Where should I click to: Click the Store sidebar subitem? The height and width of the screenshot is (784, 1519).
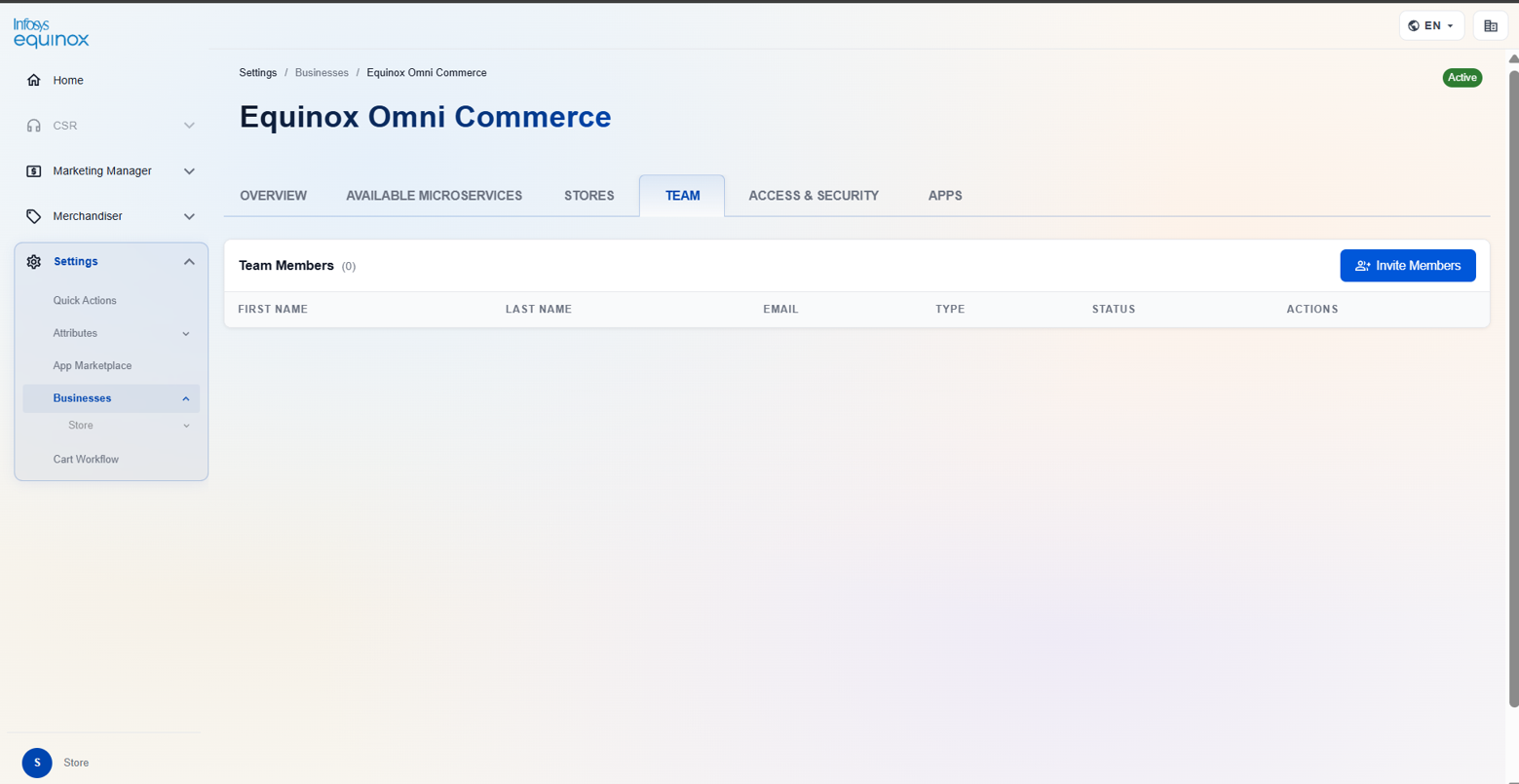81,426
